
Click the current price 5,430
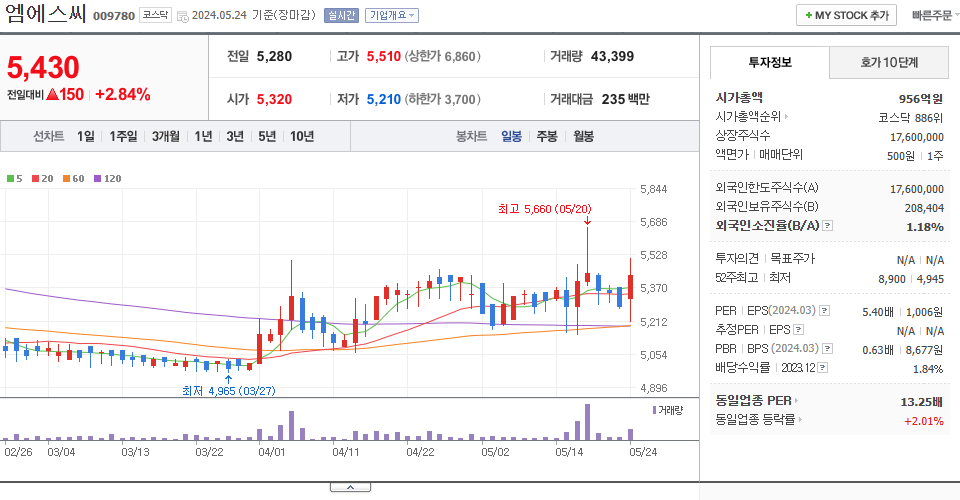(43, 67)
